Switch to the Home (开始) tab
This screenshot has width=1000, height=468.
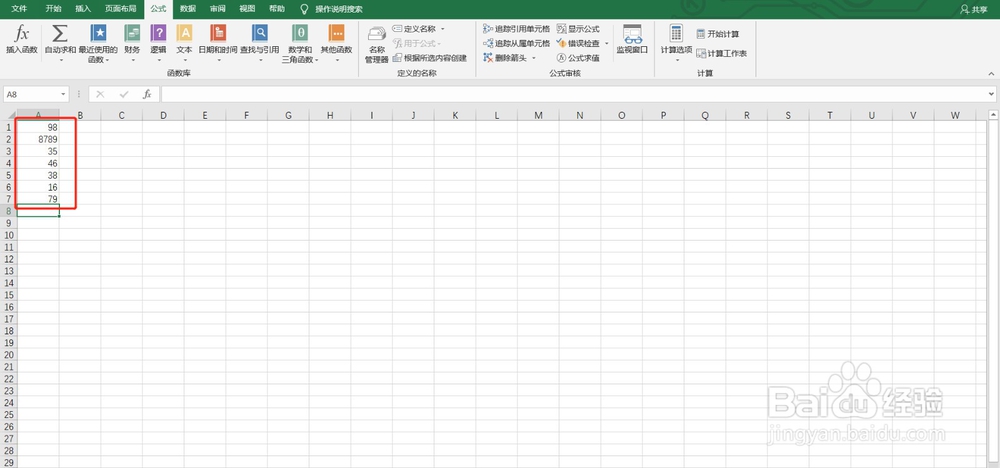[54, 9]
